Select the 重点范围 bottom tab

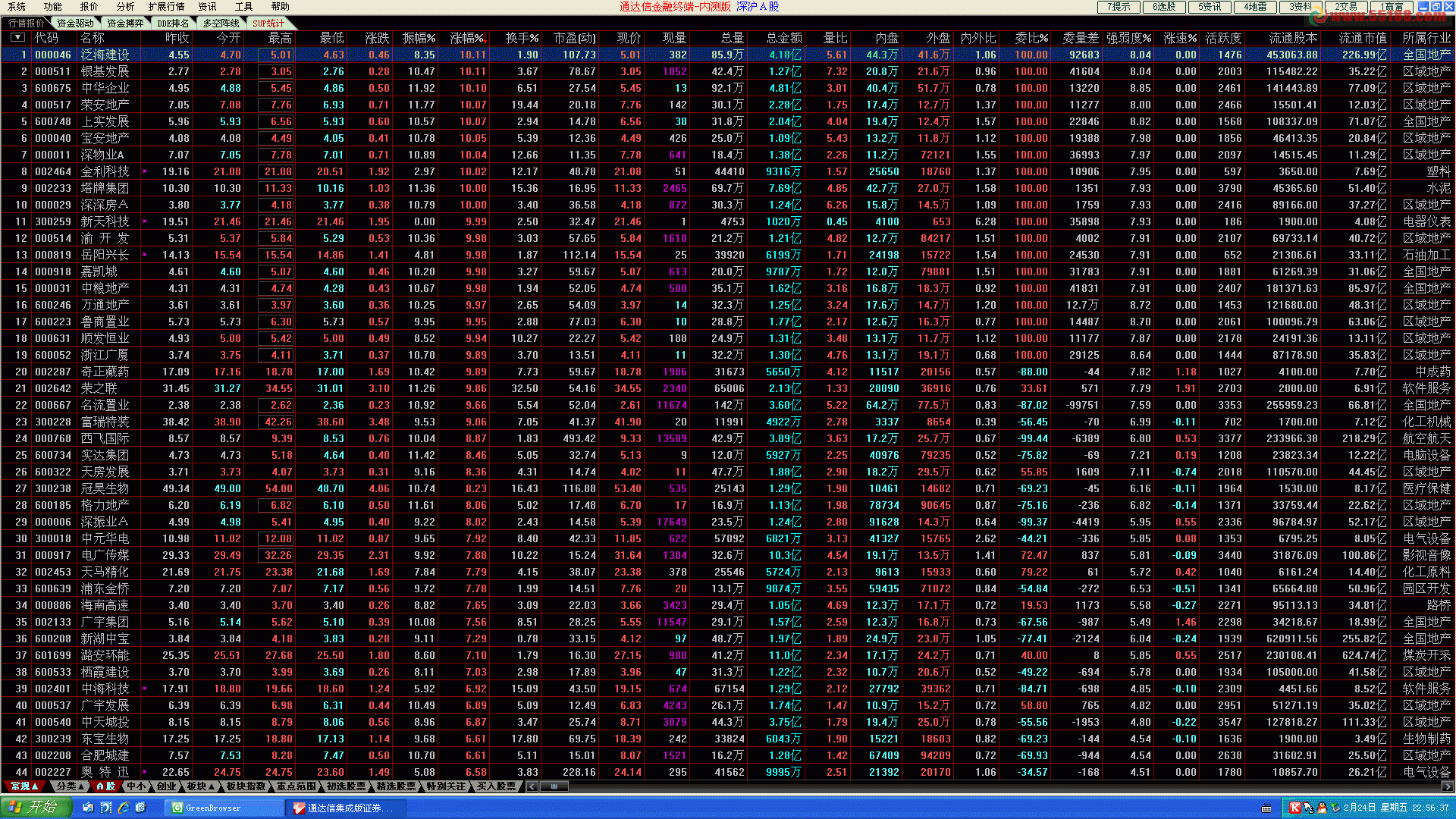click(296, 786)
